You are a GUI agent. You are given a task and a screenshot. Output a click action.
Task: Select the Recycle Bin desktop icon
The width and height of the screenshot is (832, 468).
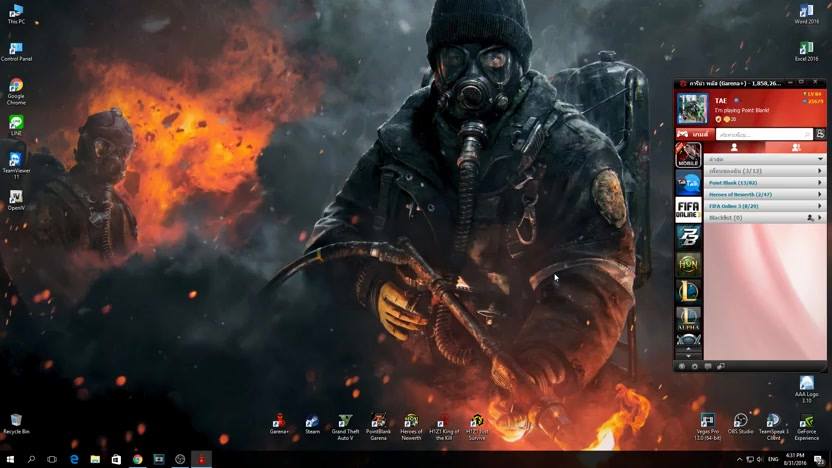[16, 424]
